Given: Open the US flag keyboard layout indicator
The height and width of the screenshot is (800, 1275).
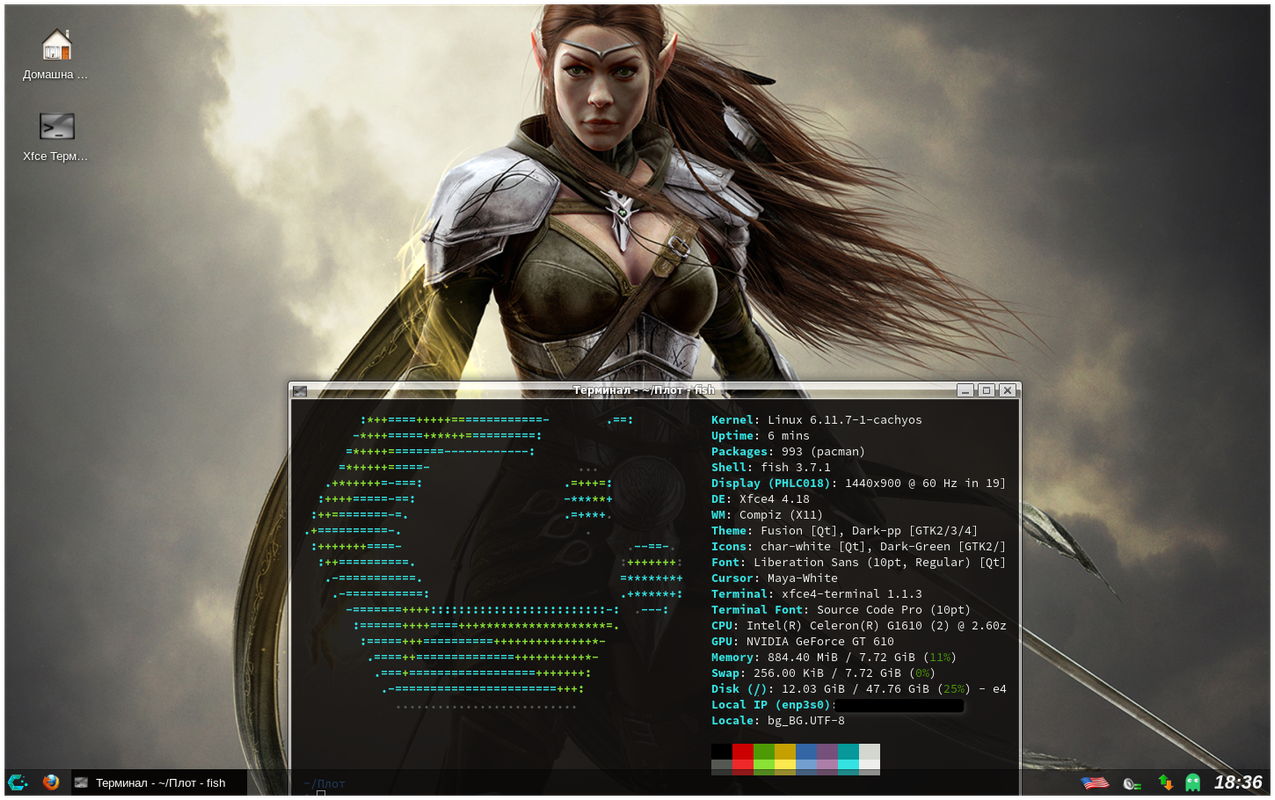Looking at the screenshot, I should coord(1095,783).
